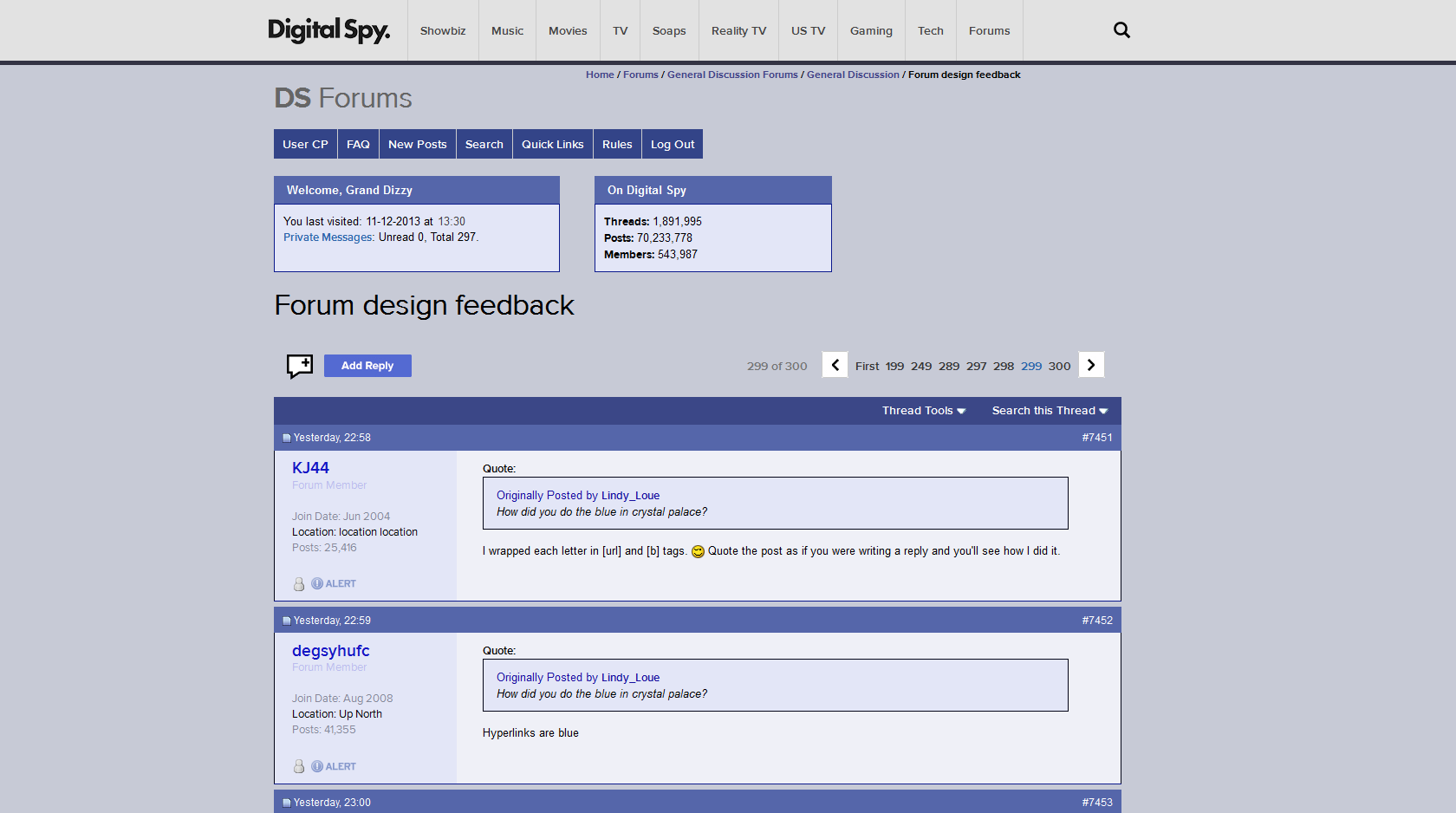Open the Forums navigation tab

coord(989,30)
